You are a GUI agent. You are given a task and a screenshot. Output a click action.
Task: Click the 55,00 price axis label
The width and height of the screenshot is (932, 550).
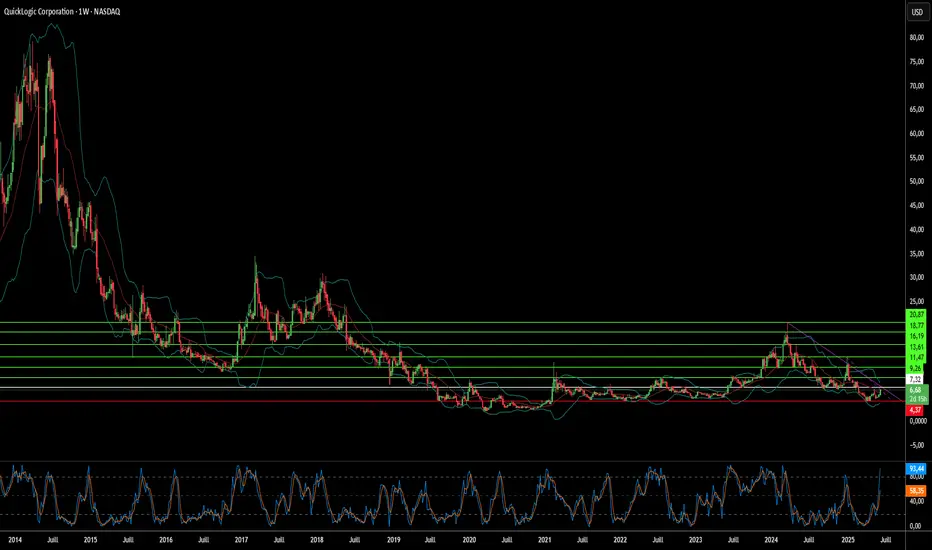pyautogui.click(x=917, y=158)
